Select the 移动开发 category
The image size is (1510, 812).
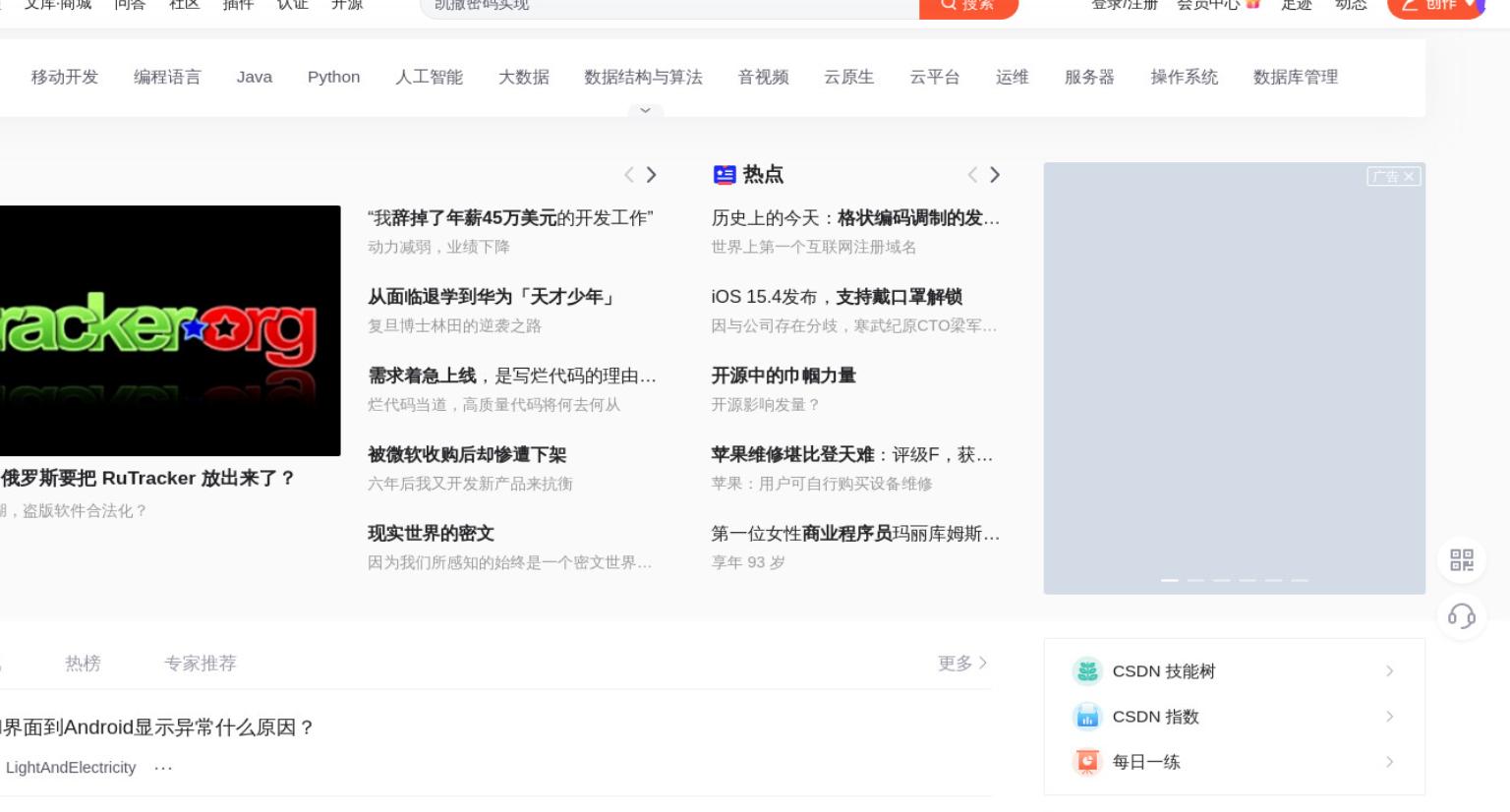[65, 77]
